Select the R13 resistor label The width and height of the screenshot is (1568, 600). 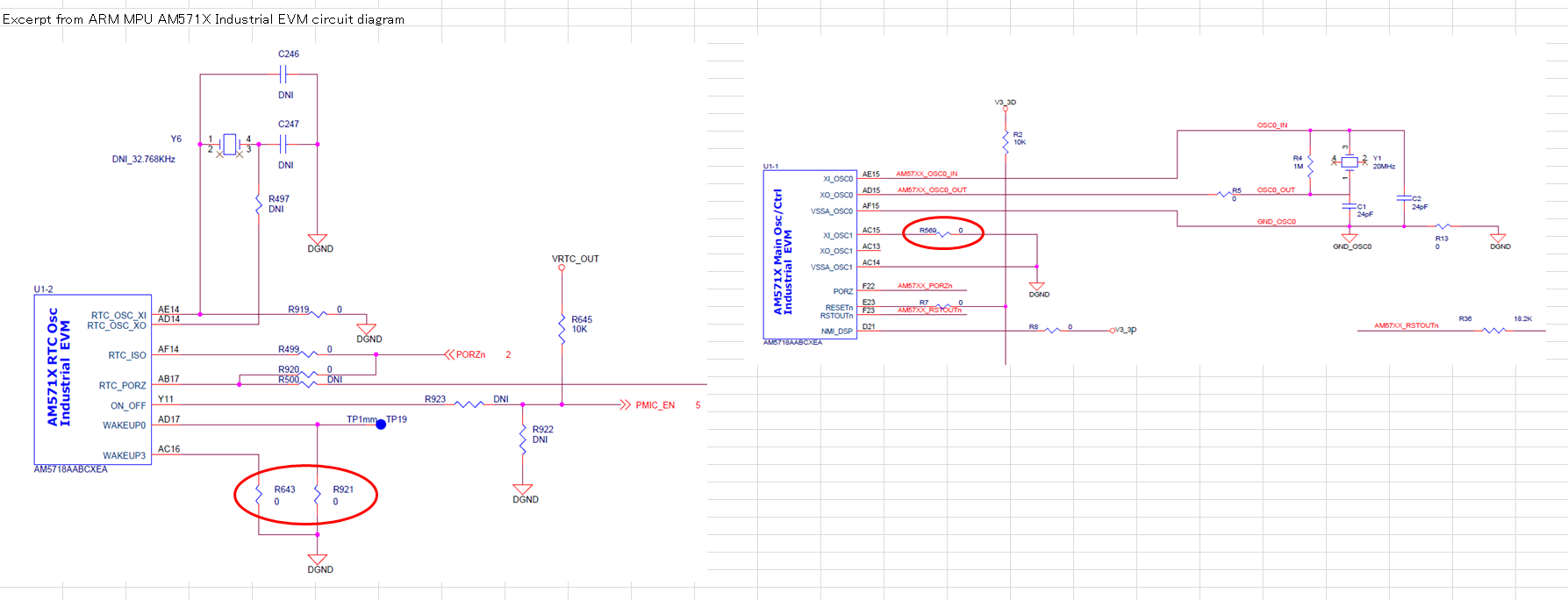1442,239
